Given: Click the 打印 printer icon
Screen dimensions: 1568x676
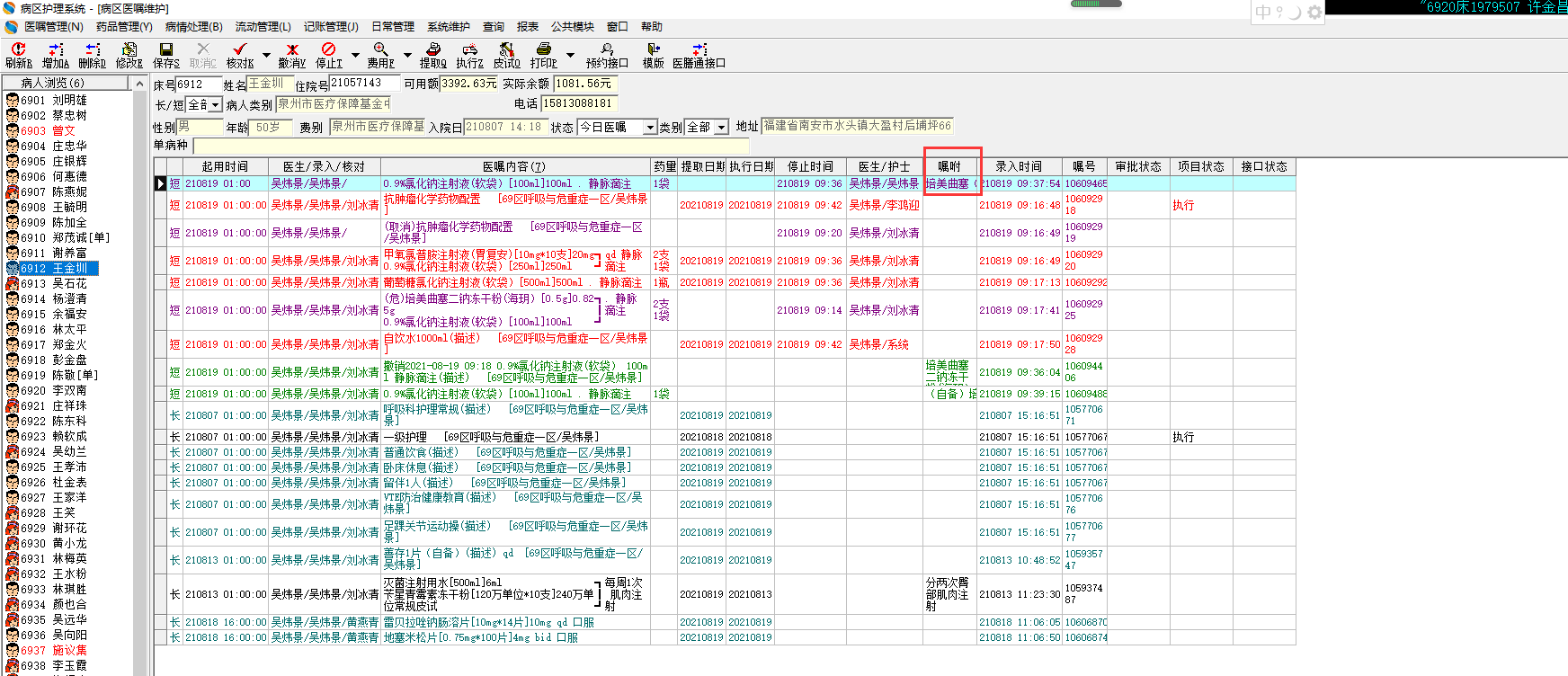Looking at the screenshot, I should 543,50.
